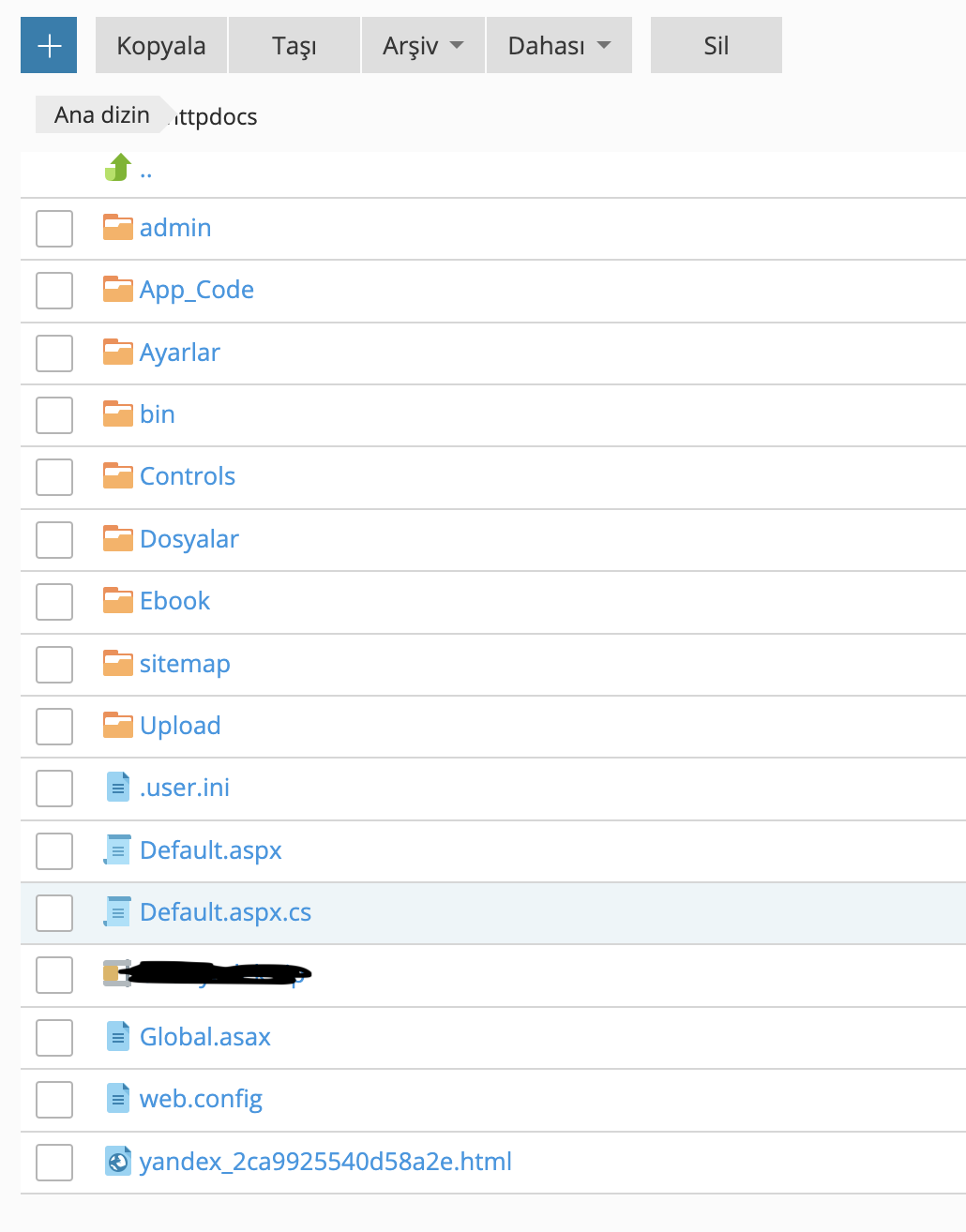The height and width of the screenshot is (1232, 966).
Task: Select the checkbox next to Default.aspx.cs
Action: [x=54, y=913]
